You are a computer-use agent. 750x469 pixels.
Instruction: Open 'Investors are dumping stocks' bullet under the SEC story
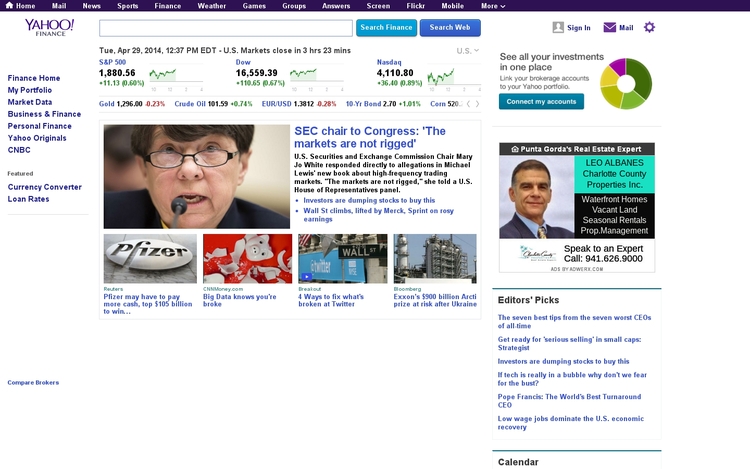coord(369,200)
